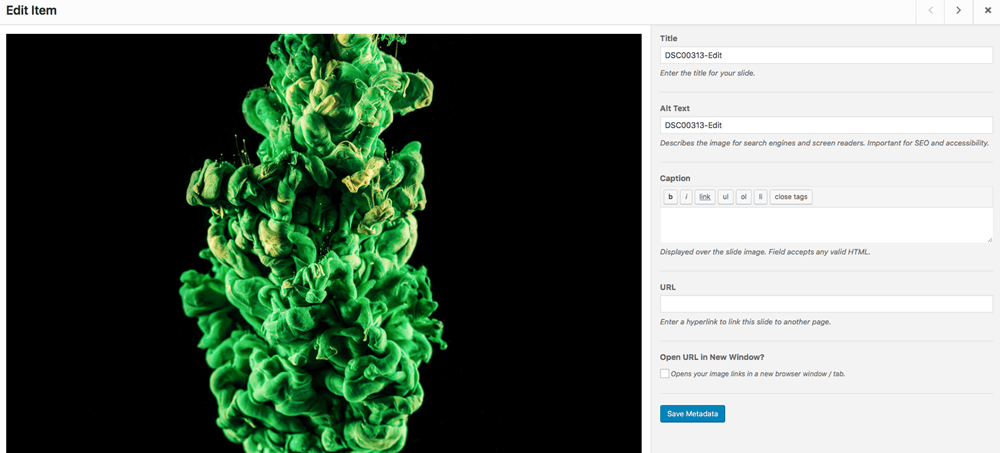Viewport: 1000px width, 453px height.
Task: Click the 'Caption' field label
Action: point(675,178)
